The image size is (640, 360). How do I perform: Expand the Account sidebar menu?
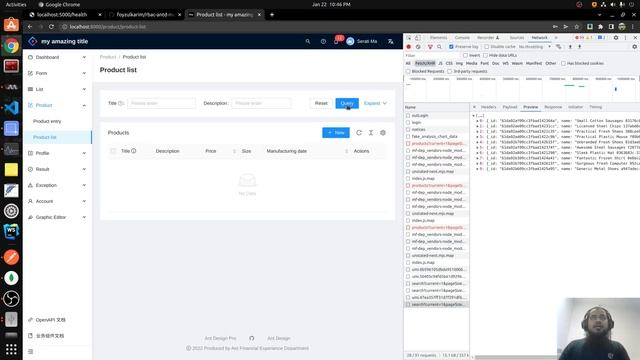[57, 201]
